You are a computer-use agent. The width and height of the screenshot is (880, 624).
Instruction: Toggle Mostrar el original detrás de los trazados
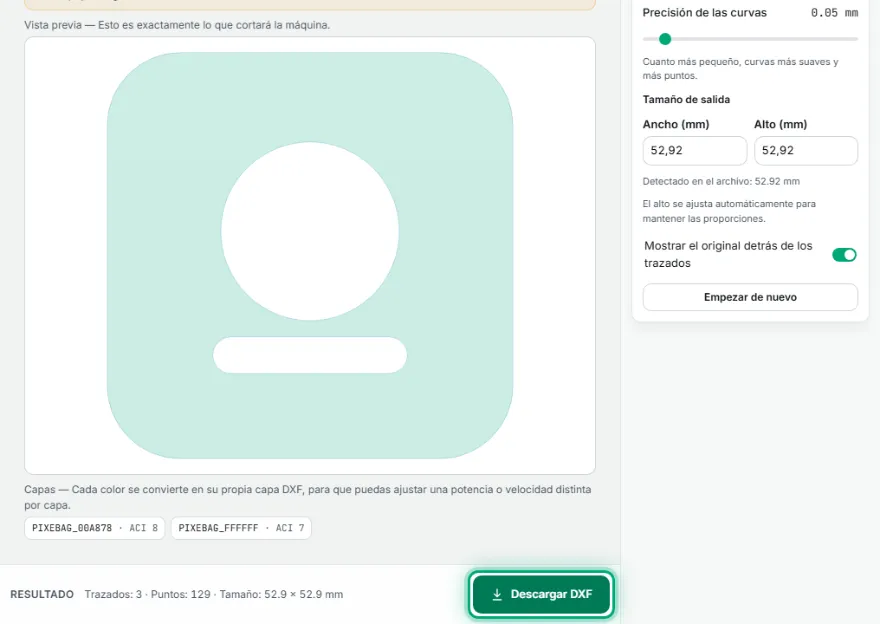(x=844, y=255)
